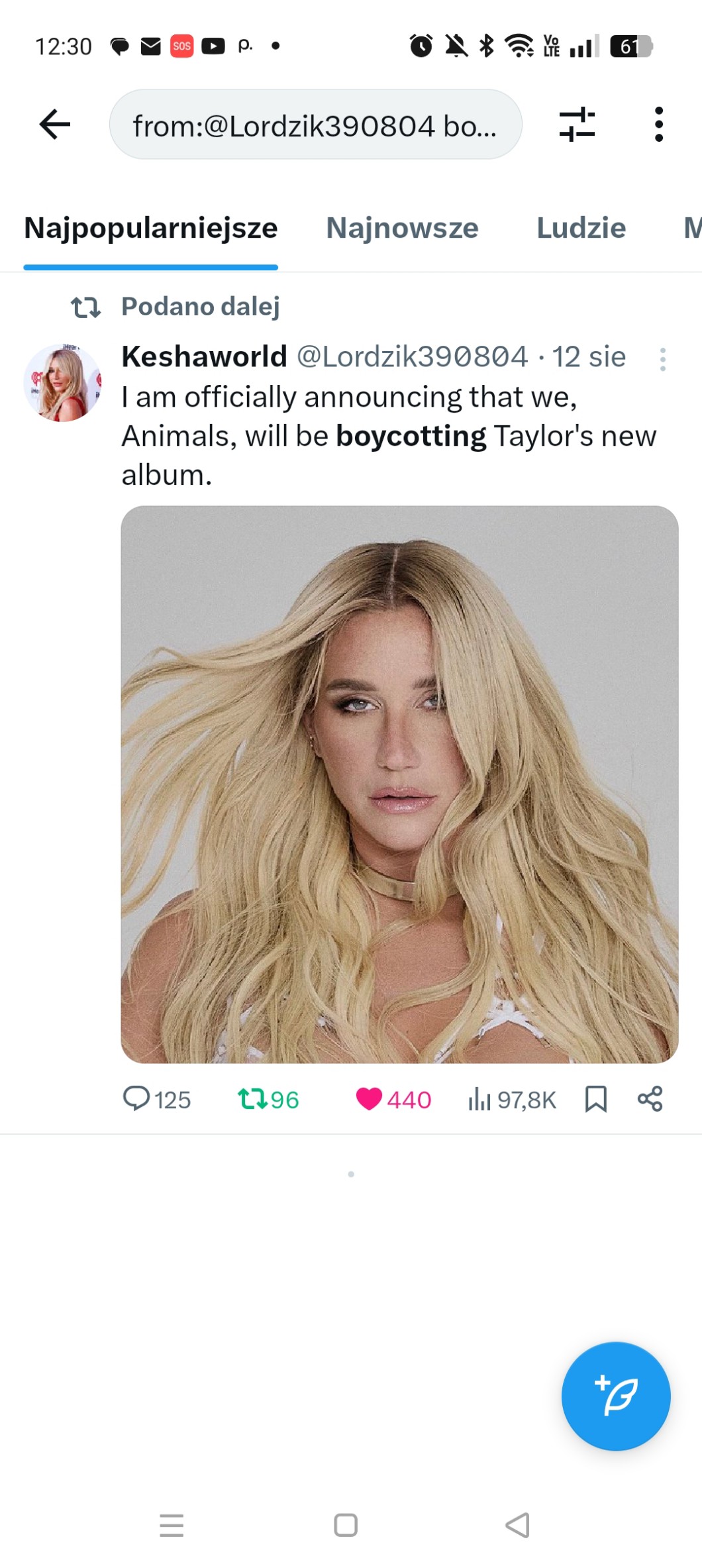Open the @Lordzik390804 handle link
The height and width of the screenshot is (1568, 702).
point(412,356)
